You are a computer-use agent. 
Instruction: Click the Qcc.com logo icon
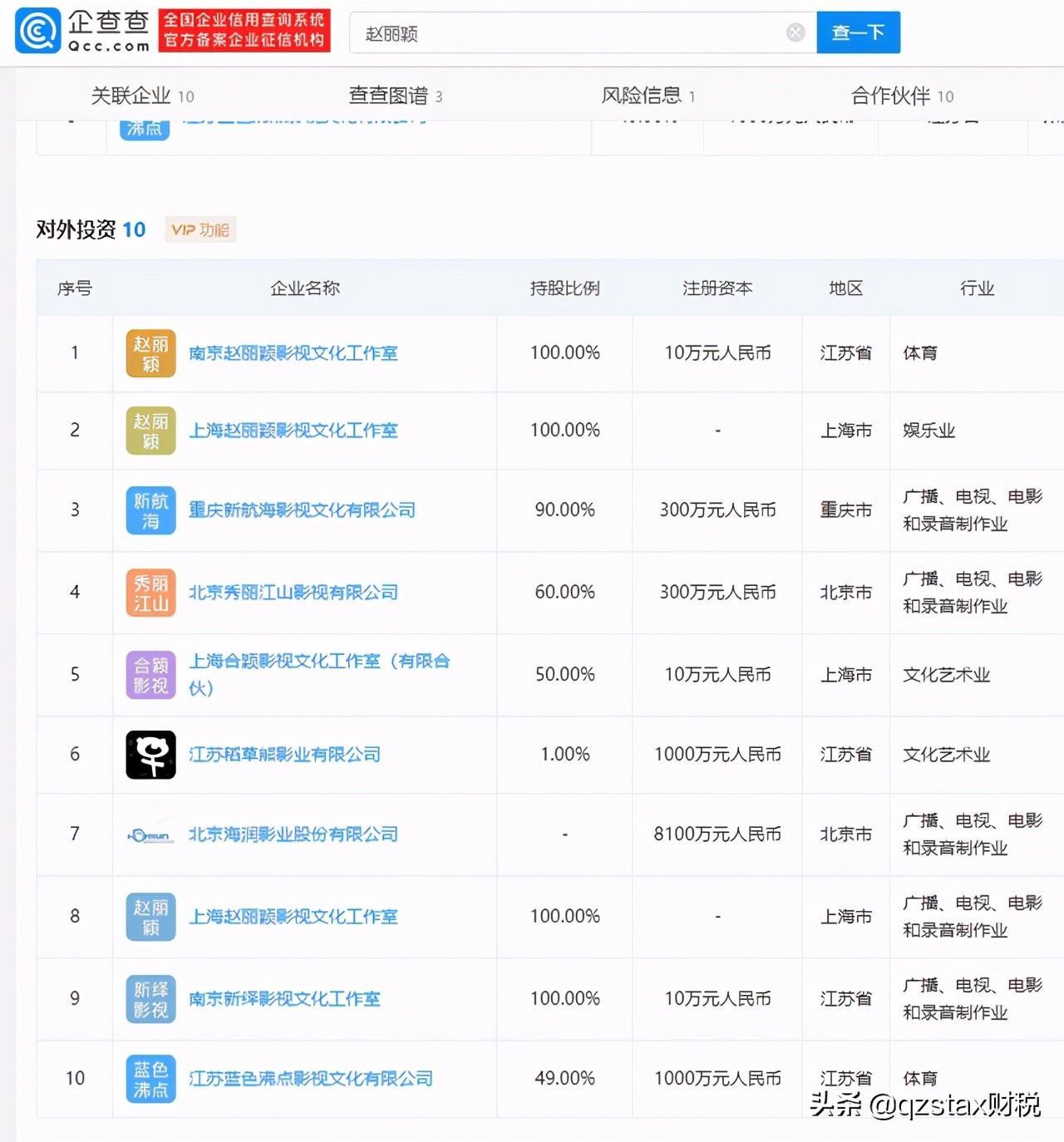38,32
